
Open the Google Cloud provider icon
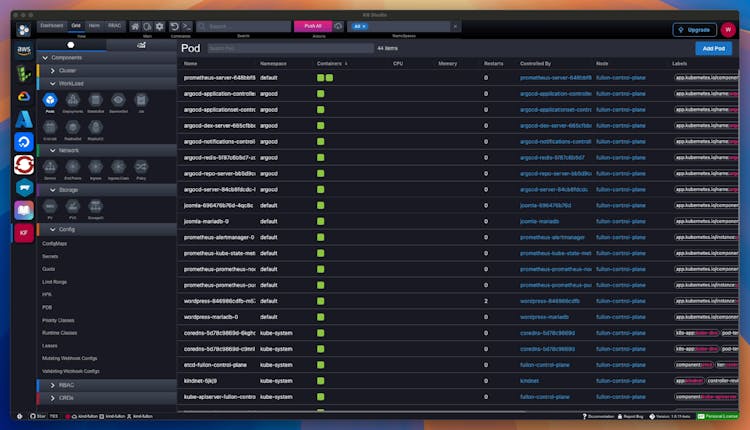point(23,97)
